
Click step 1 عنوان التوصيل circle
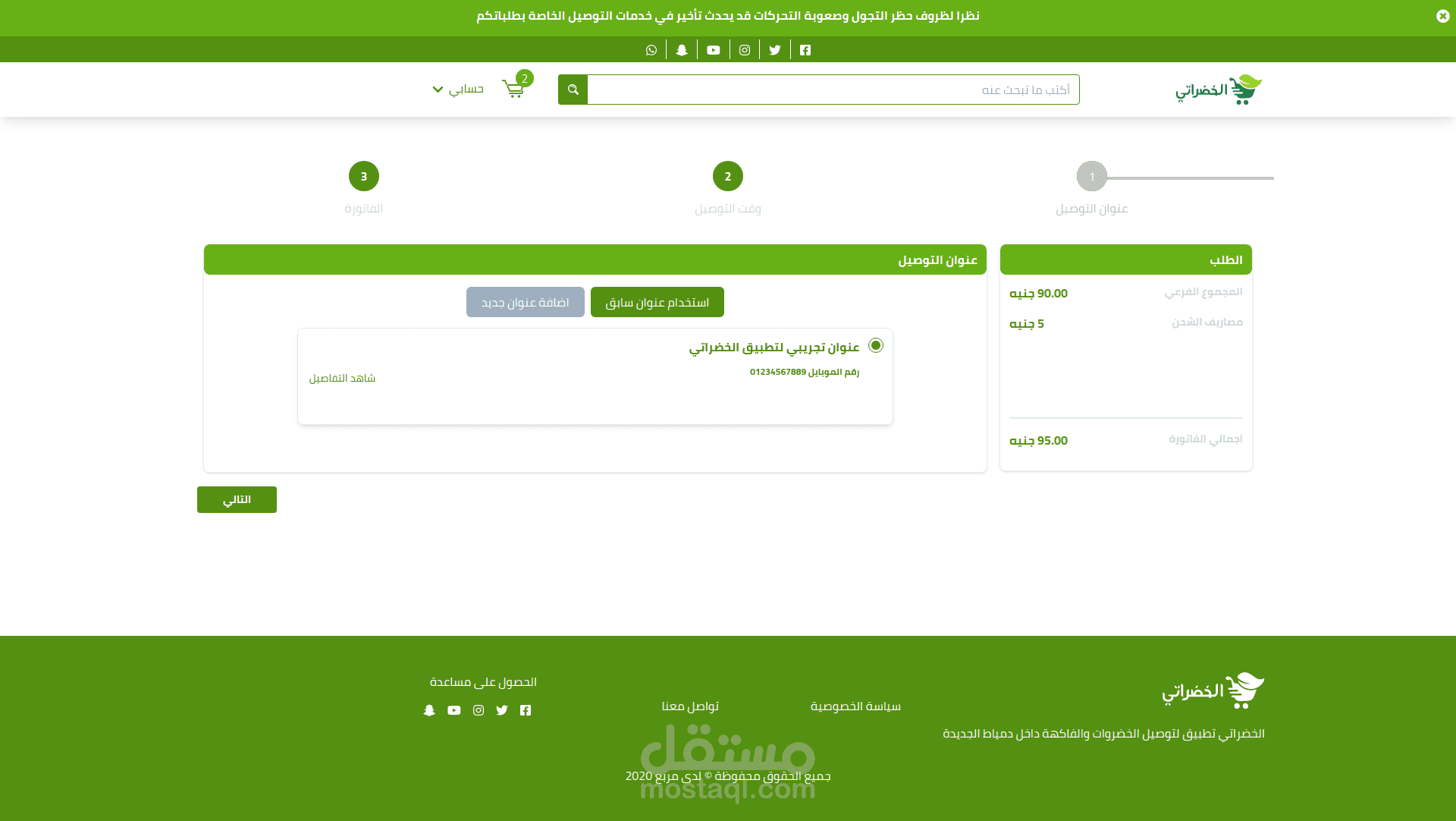pos(1092,176)
